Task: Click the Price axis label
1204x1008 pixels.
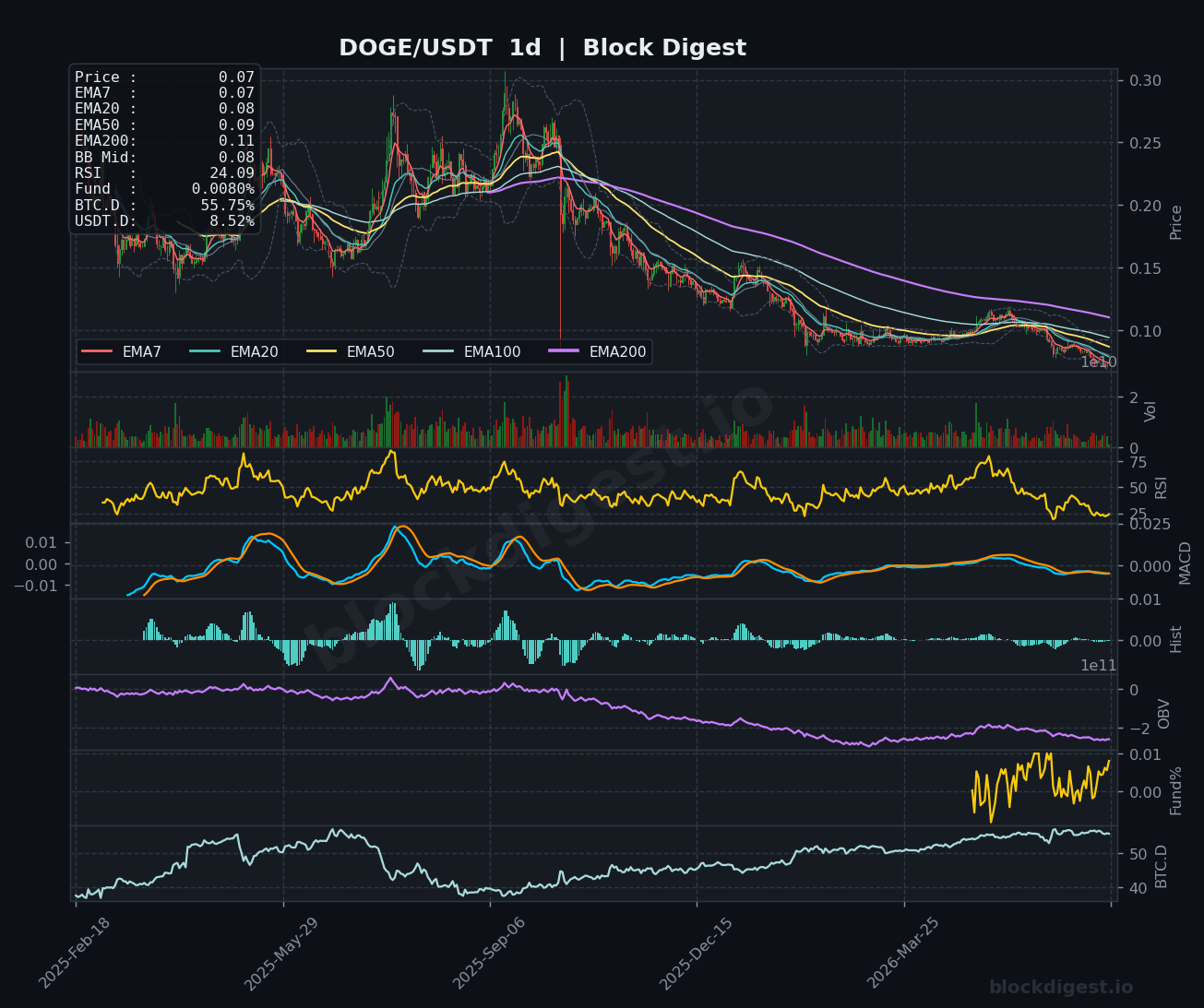Action: (1176, 222)
